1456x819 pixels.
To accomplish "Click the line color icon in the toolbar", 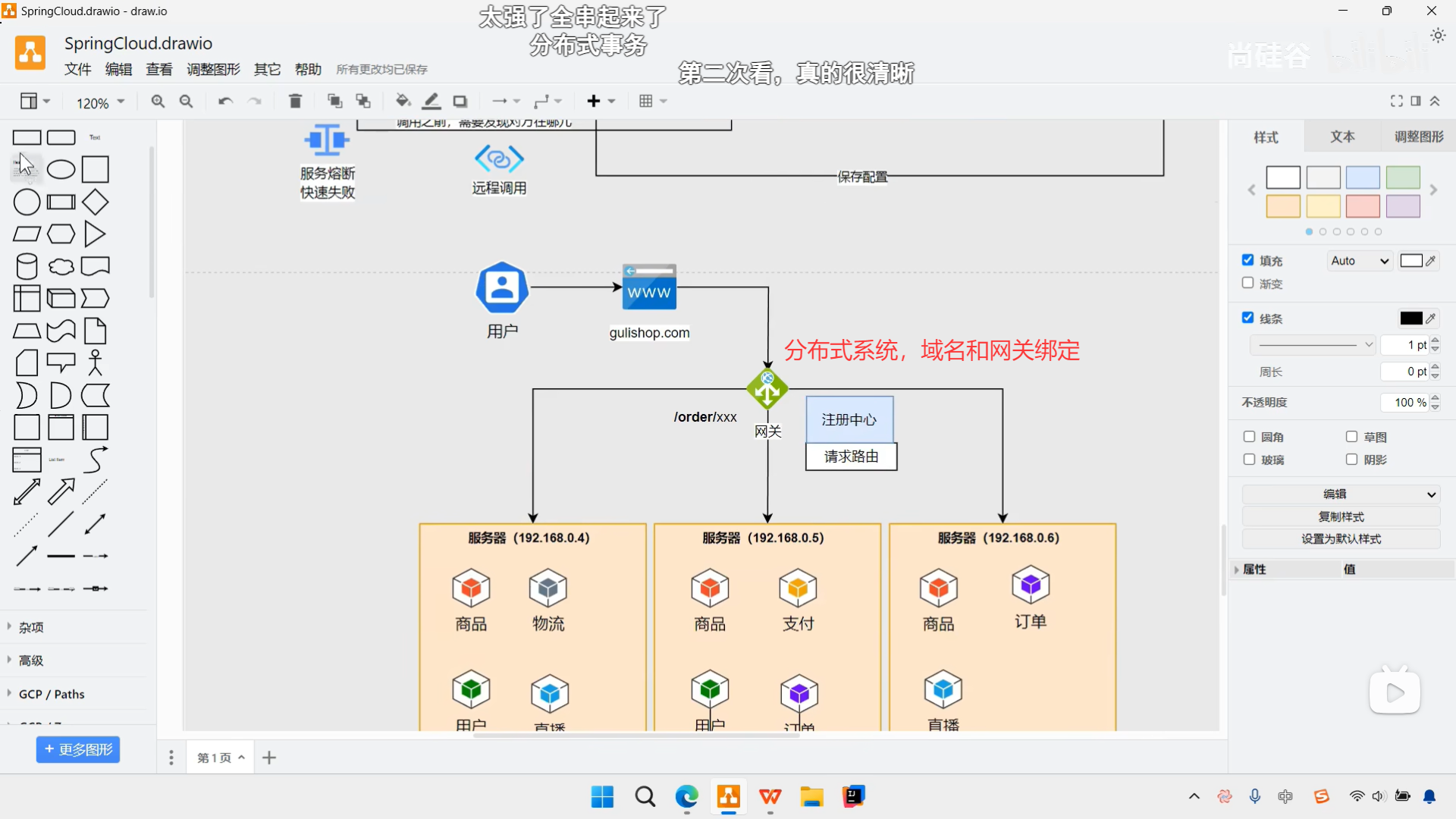I will (431, 100).
